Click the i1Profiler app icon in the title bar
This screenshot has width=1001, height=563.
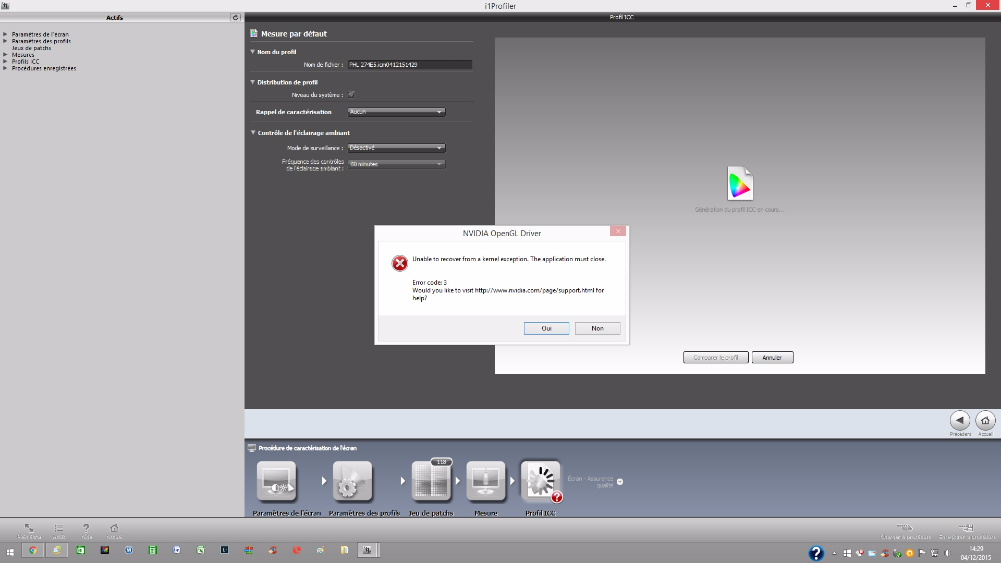pos(5,5)
